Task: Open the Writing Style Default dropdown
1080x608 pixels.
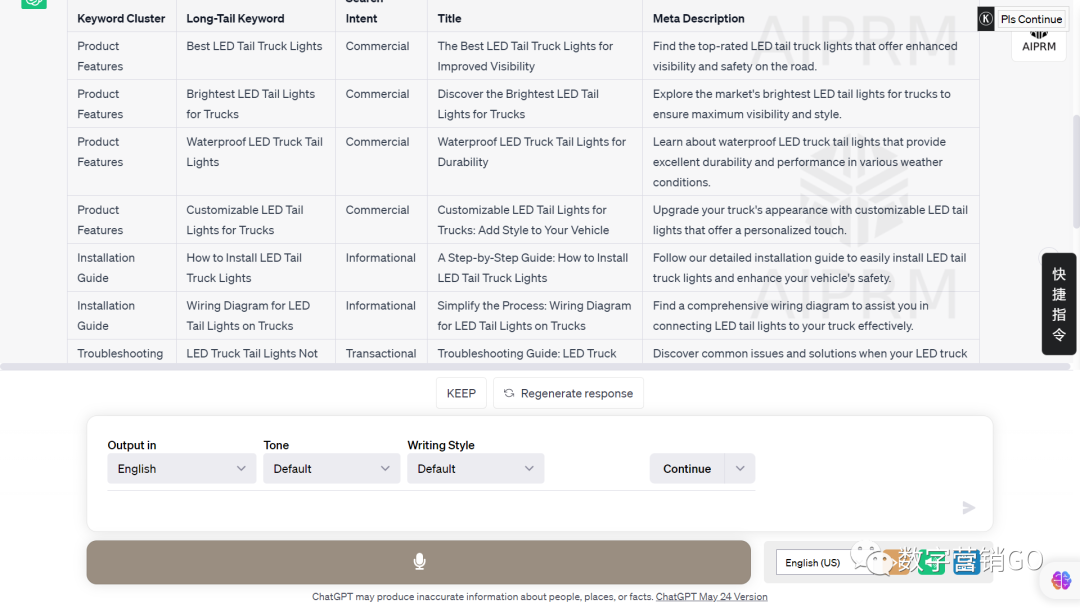Action: click(475, 468)
